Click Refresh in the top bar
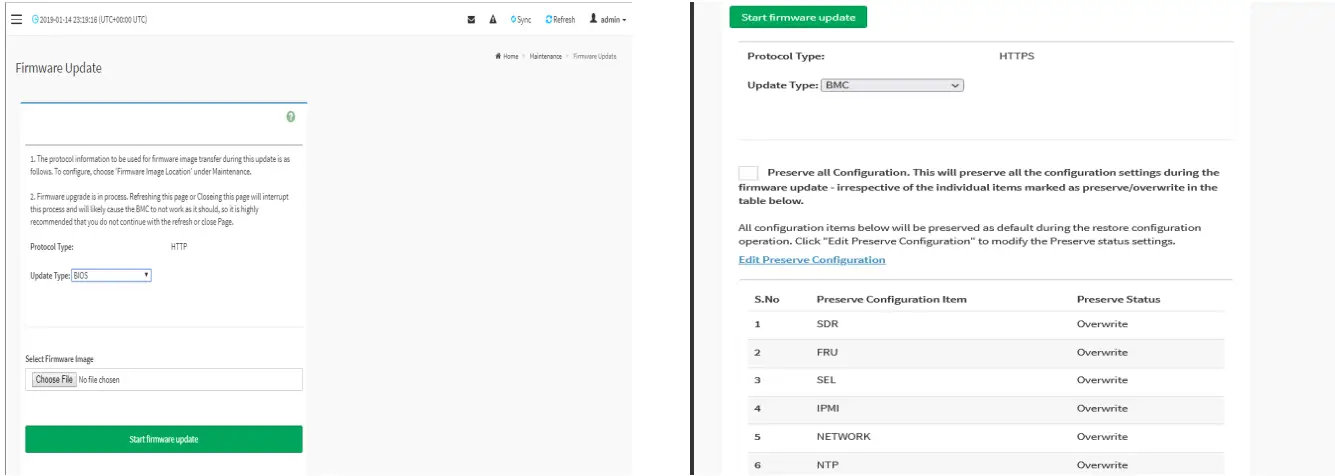 (560, 20)
